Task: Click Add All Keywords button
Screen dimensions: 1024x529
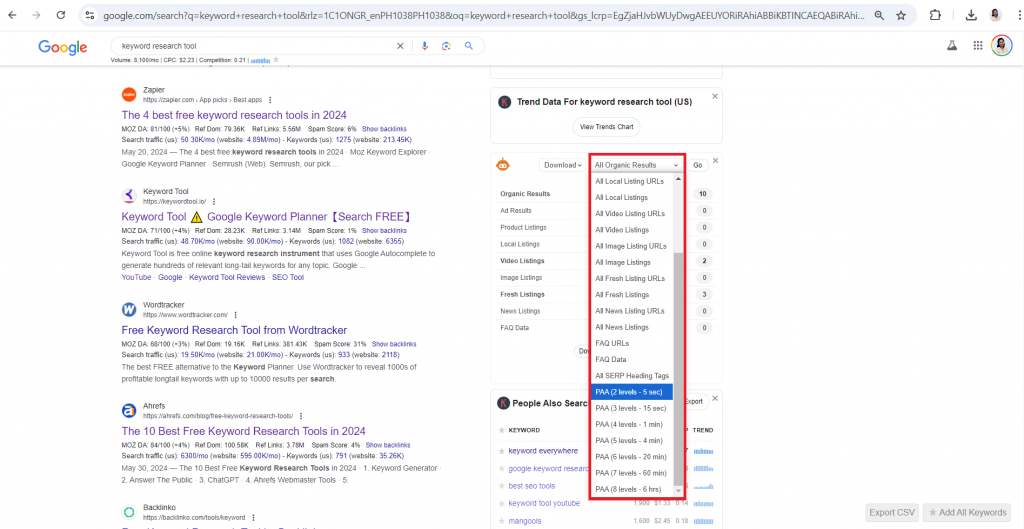Action: (x=967, y=513)
